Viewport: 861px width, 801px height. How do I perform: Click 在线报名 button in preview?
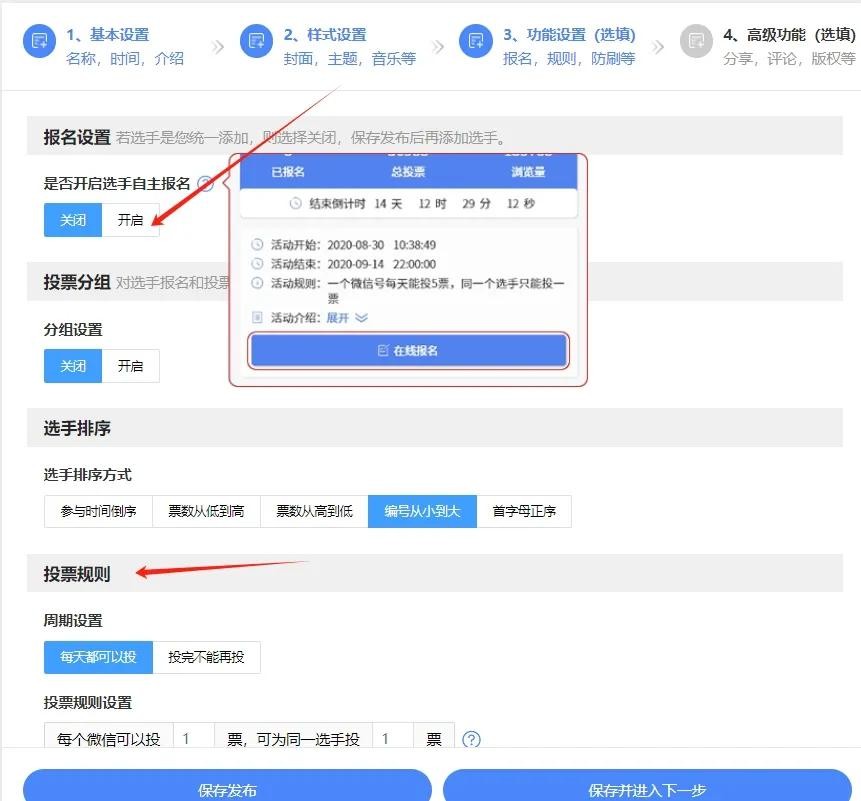coord(409,351)
